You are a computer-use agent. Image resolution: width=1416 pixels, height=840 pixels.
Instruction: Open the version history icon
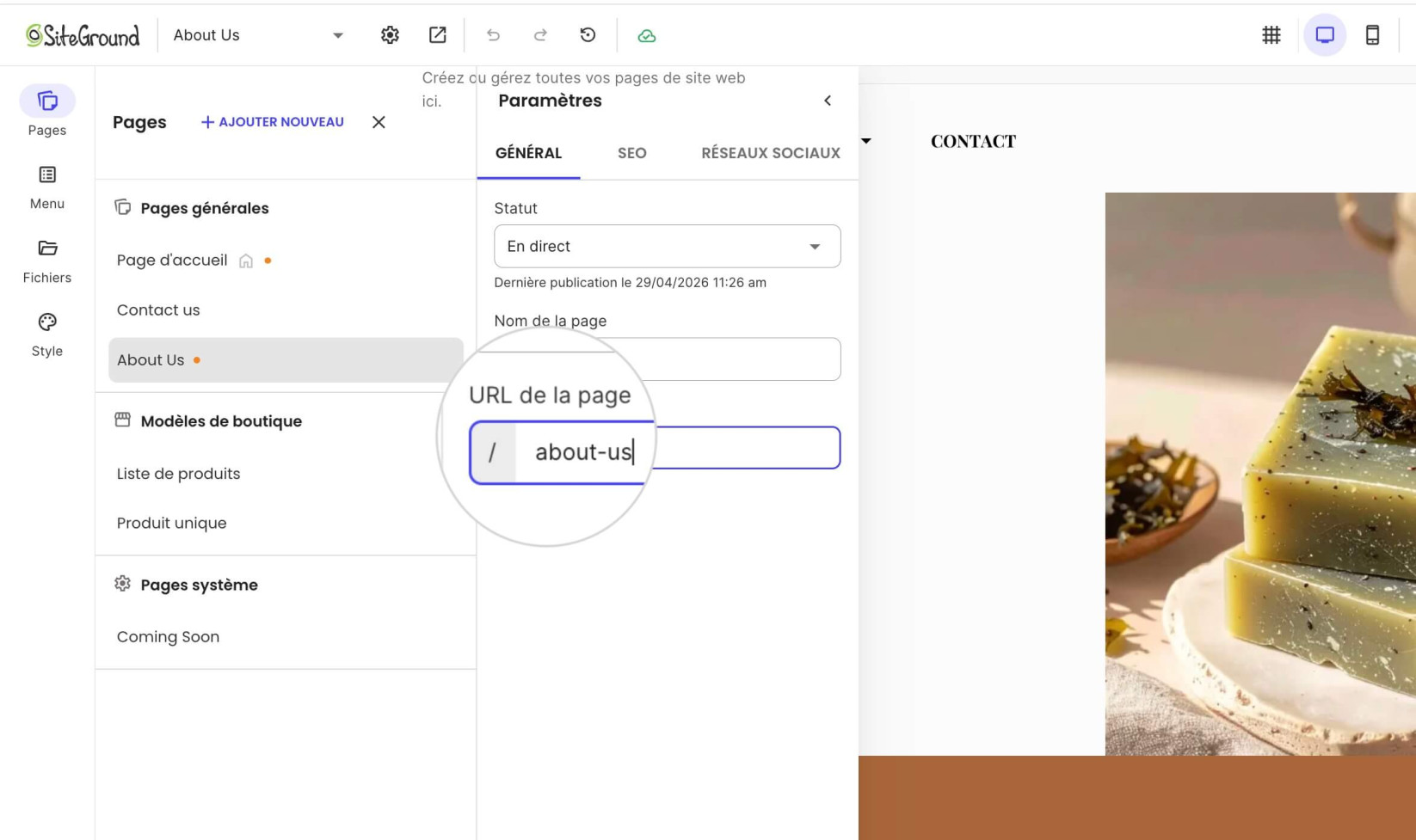(588, 35)
